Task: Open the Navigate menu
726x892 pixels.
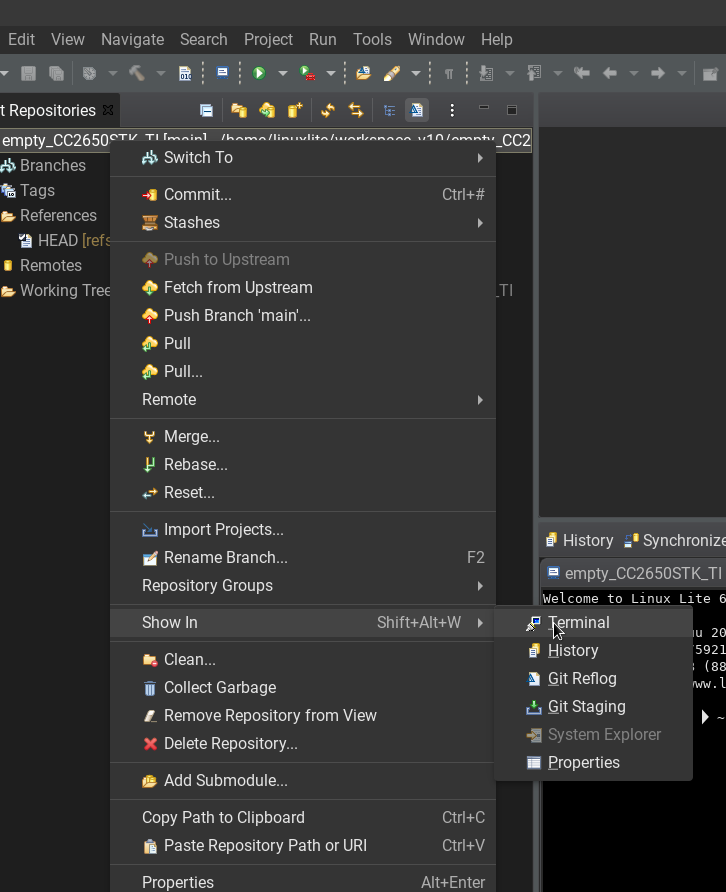Action: pos(133,39)
